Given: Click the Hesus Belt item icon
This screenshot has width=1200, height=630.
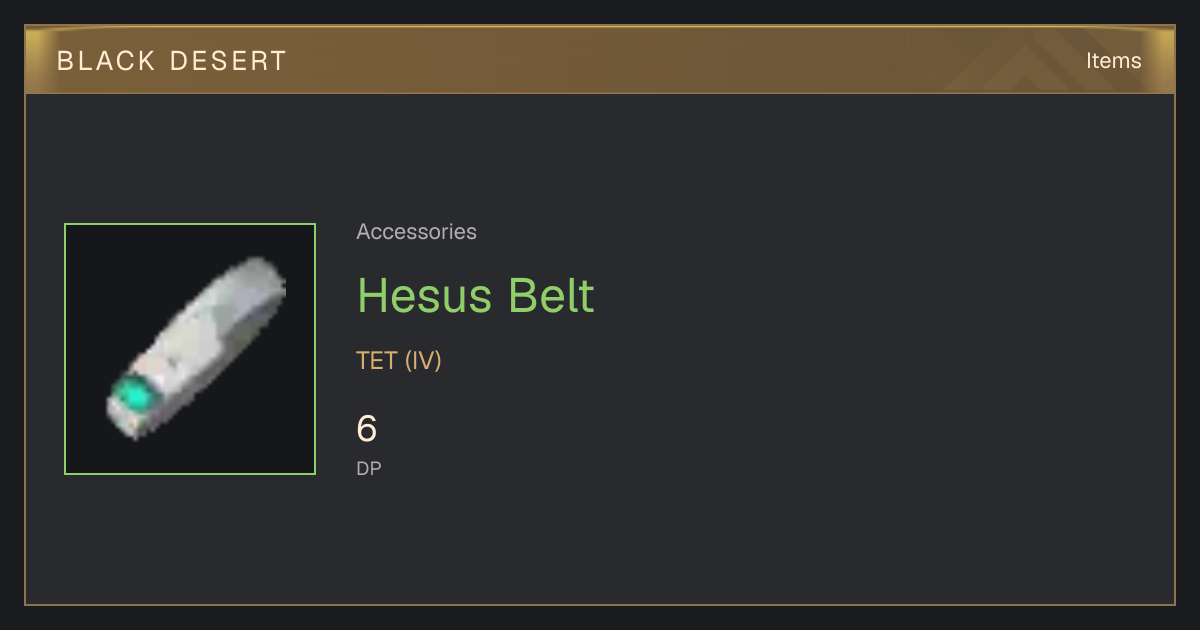Looking at the screenshot, I should pos(190,349).
